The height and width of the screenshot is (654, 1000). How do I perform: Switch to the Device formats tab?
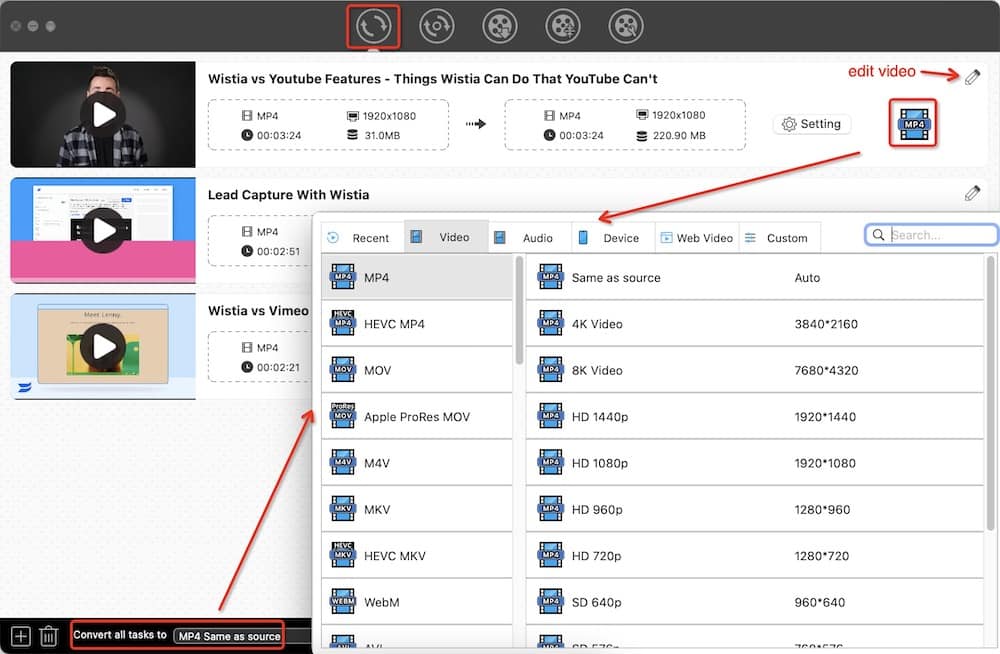pyautogui.click(x=614, y=237)
